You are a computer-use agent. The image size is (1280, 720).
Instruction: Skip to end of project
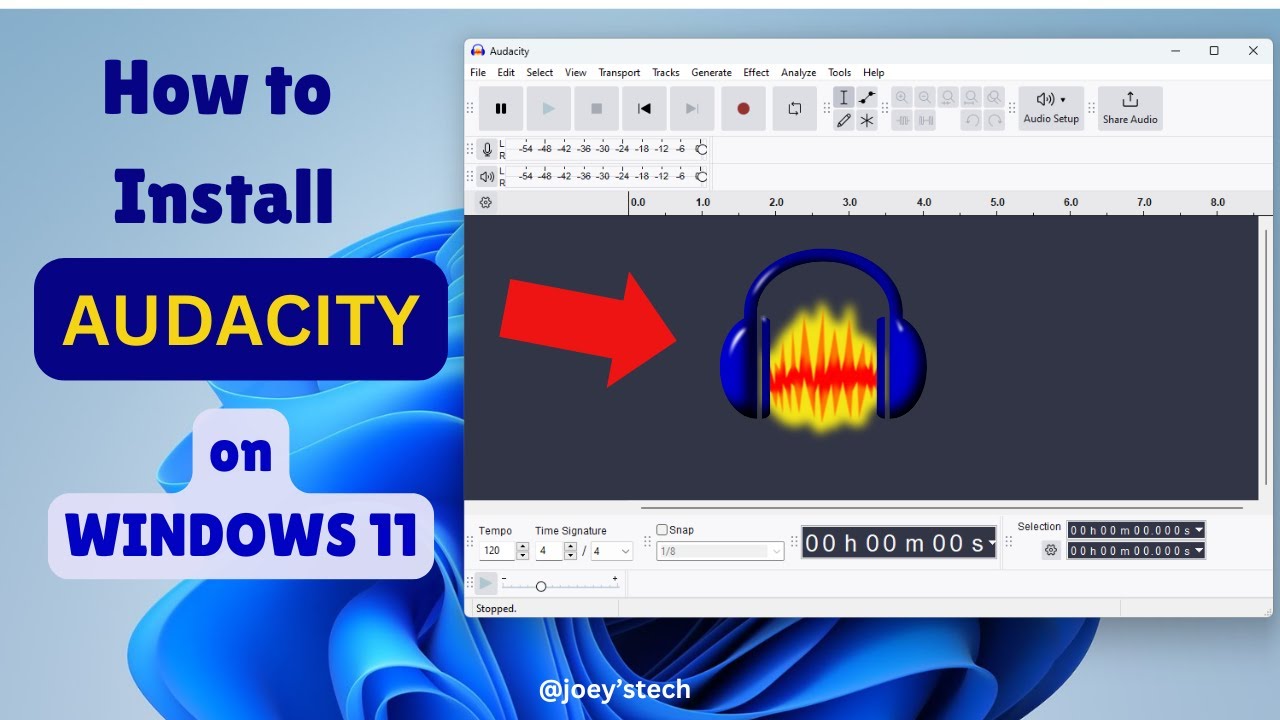click(x=692, y=109)
